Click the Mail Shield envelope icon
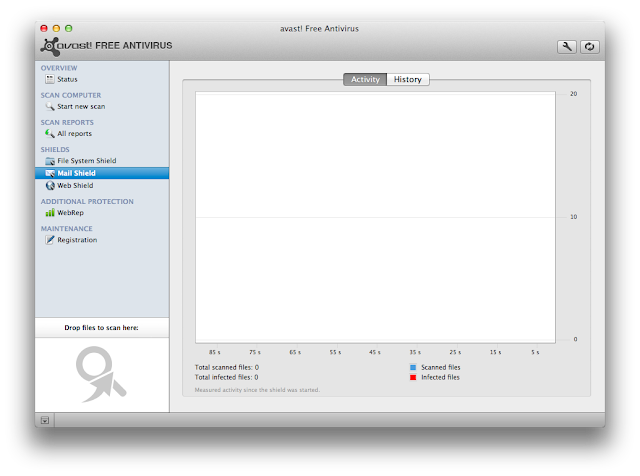Image resolution: width=640 pixels, height=476 pixels. tap(50, 173)
